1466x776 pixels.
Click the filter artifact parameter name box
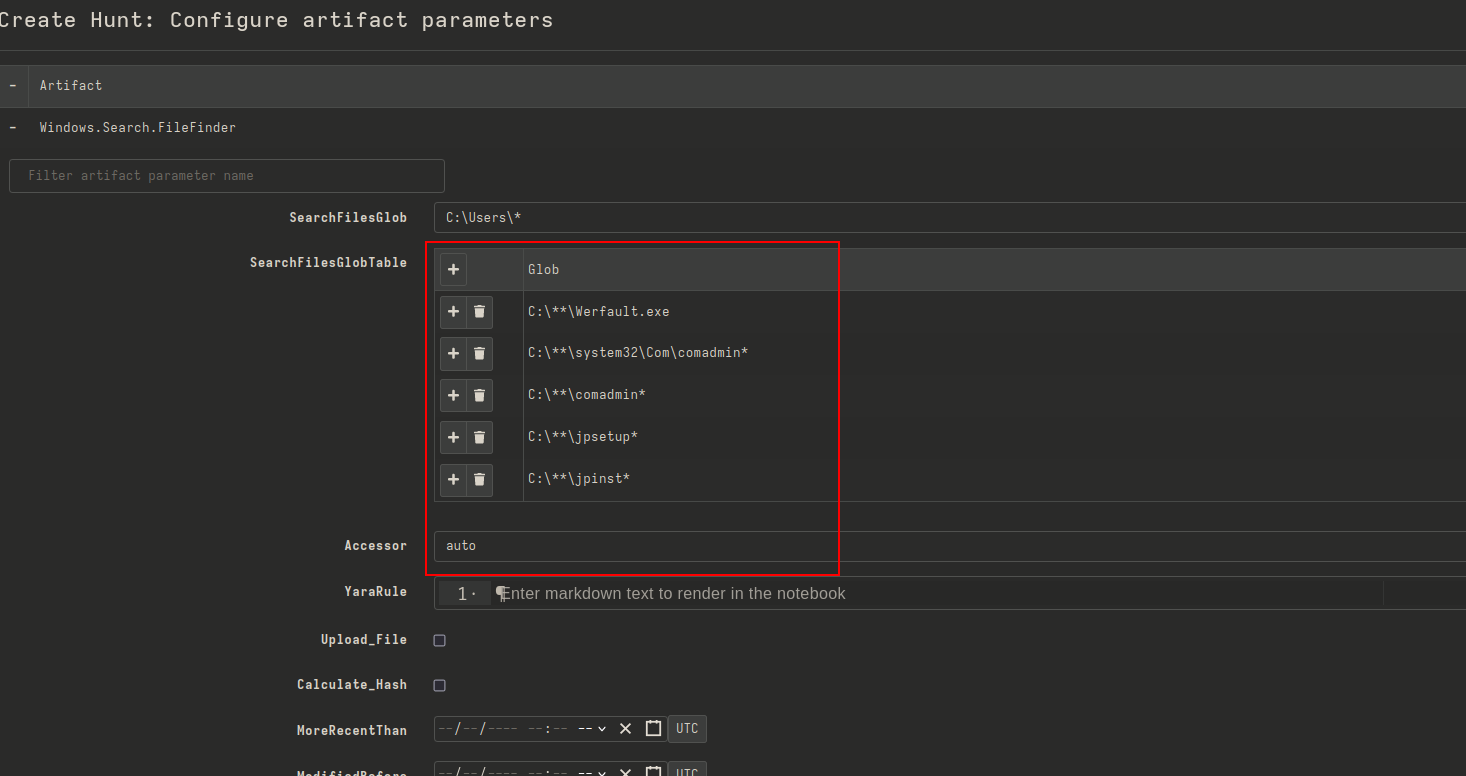tap(227, 176)
